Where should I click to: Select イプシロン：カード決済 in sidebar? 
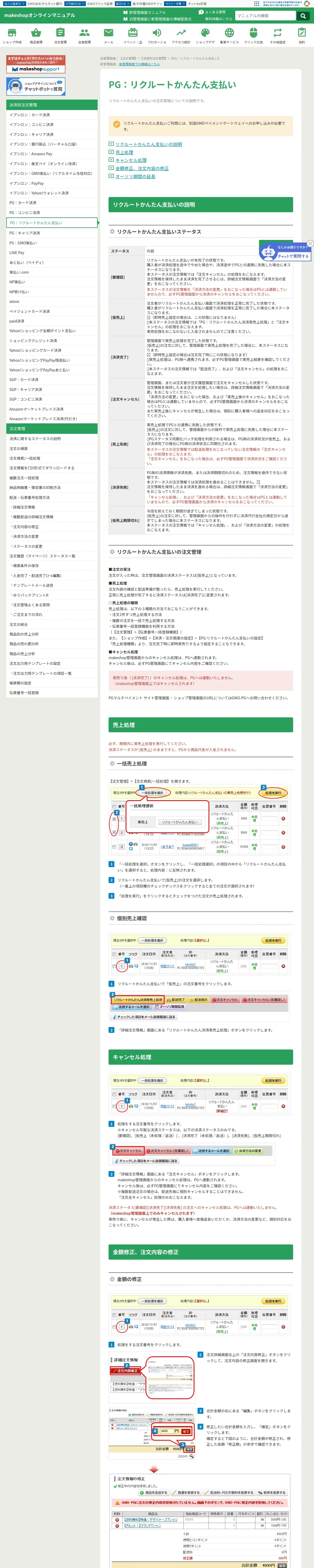point(52,114)
